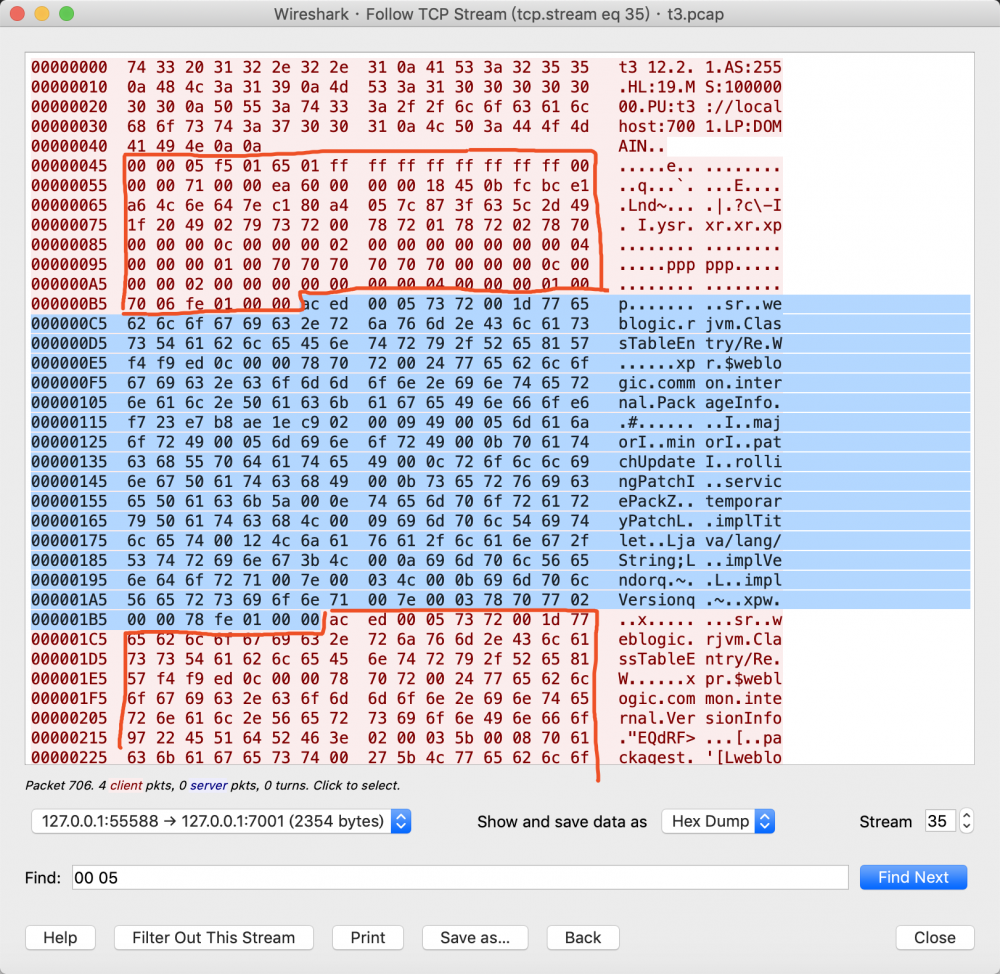
Task: Select hex row at offset 000001C5
Action: (x=406, y=640)
